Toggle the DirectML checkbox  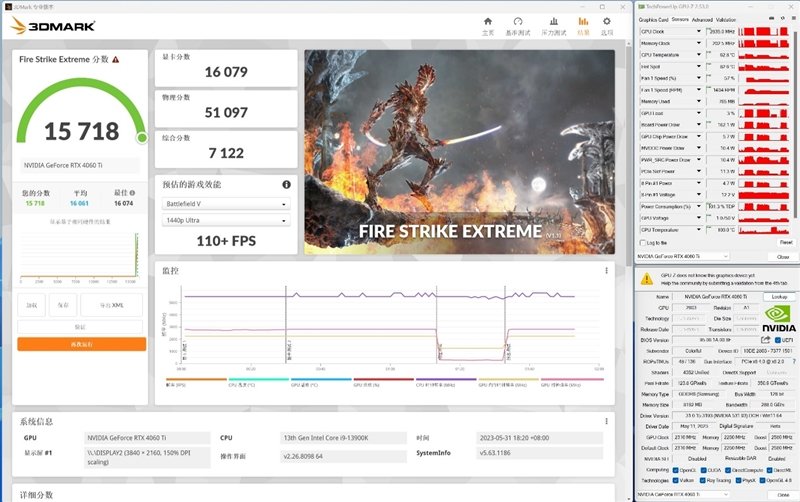[x=770, y=470]
